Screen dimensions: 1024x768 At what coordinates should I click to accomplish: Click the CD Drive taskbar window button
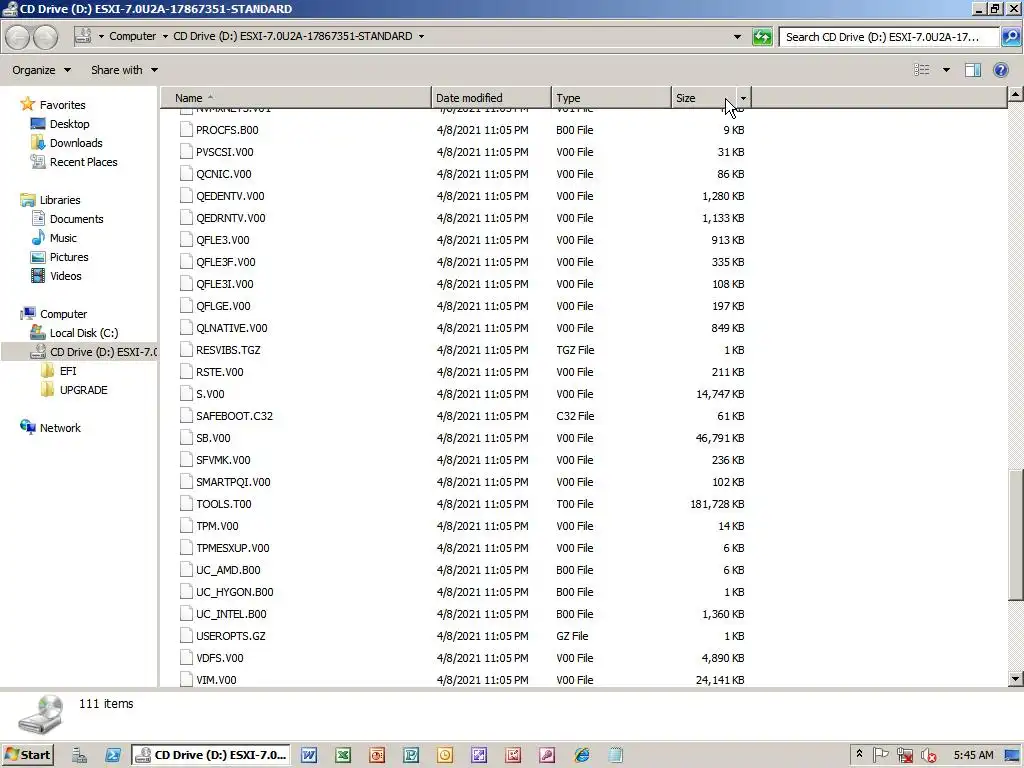211,755
